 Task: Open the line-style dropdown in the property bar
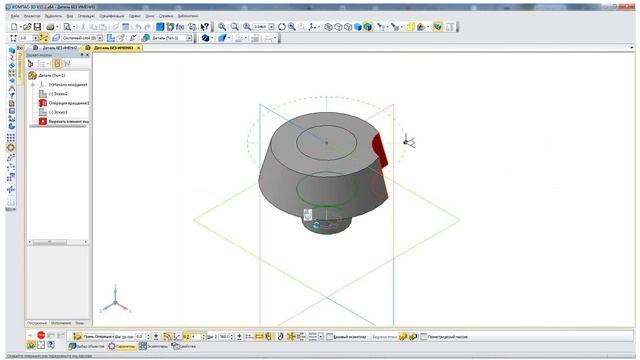[x=320, y=336]
